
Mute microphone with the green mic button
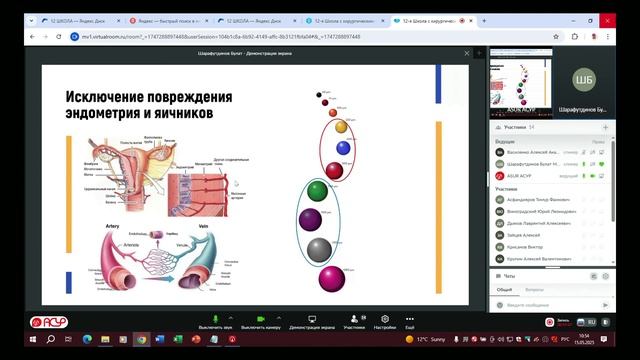pos(216,319)
